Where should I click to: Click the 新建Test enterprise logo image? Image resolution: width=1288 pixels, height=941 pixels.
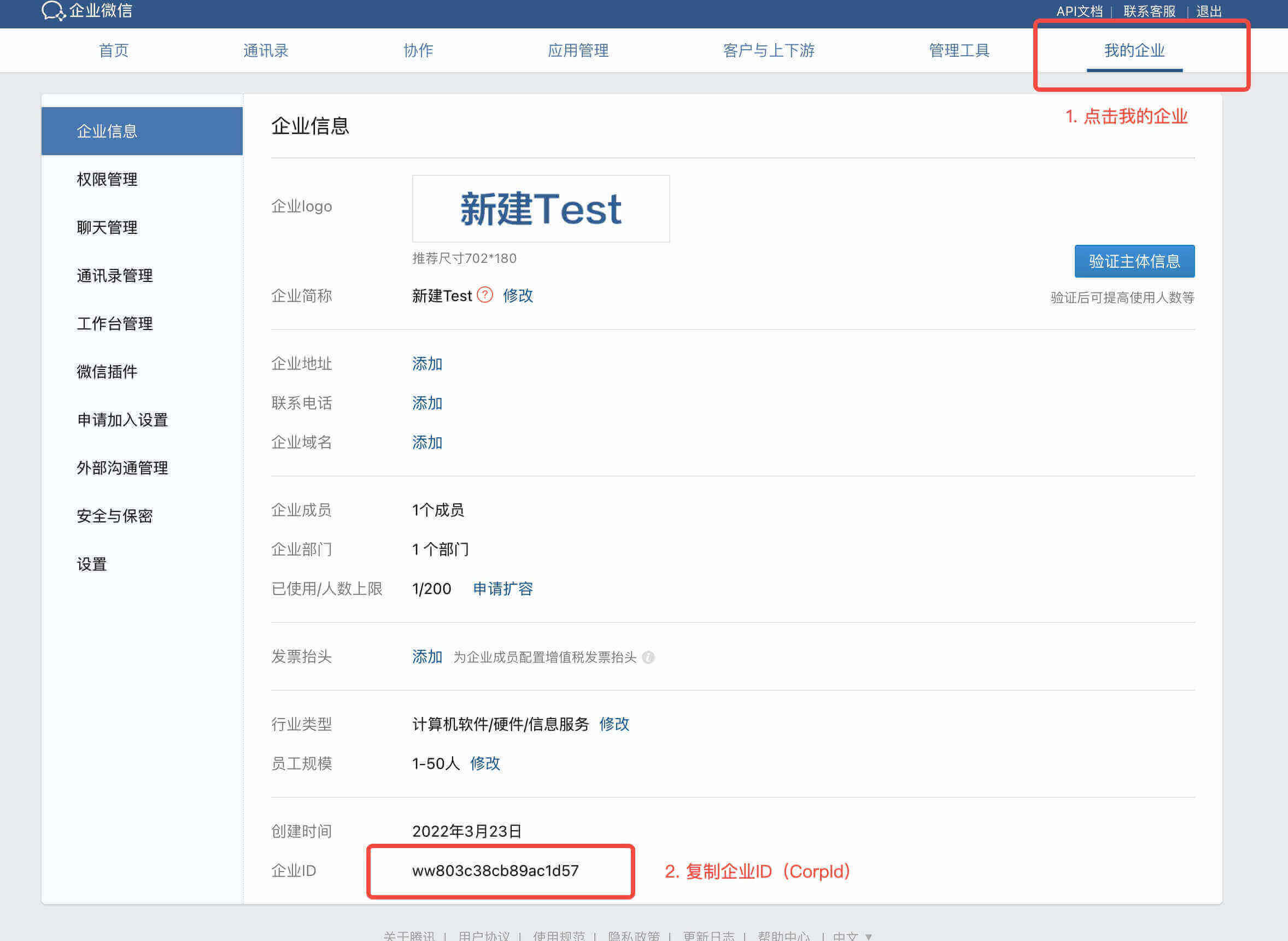(540, 209)
